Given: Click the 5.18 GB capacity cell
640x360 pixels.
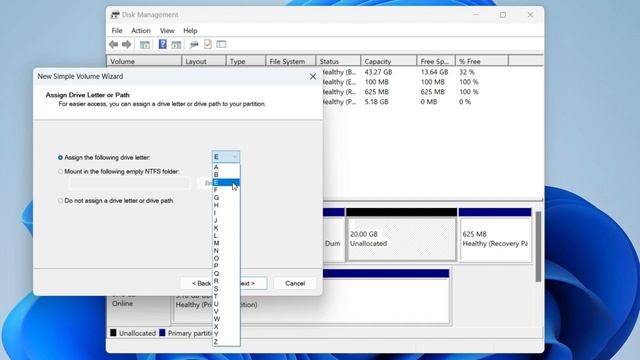Looking at the screenshot, I should click(x=376, y=102).
